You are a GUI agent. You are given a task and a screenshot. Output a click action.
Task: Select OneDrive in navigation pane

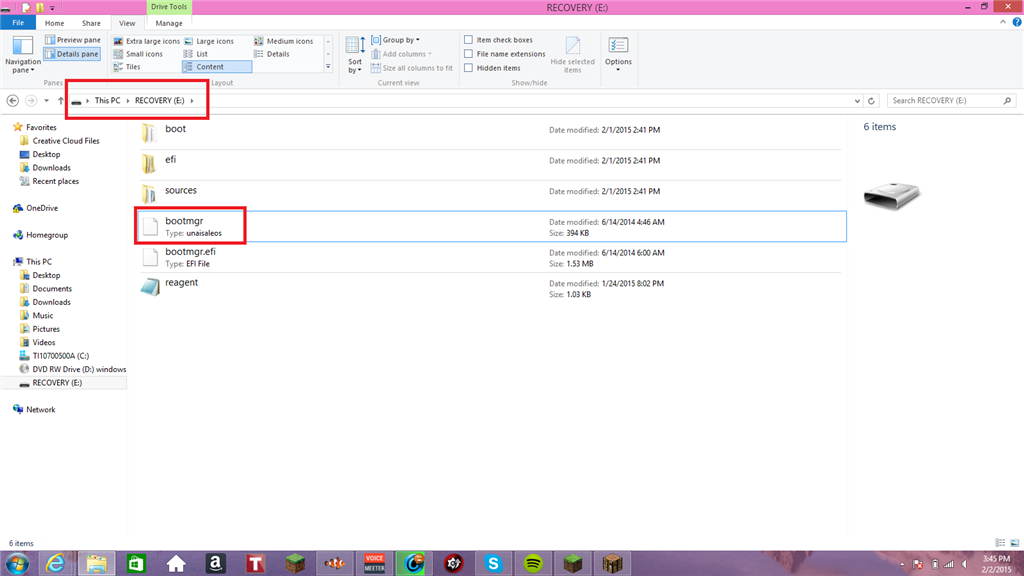[35, 208]
